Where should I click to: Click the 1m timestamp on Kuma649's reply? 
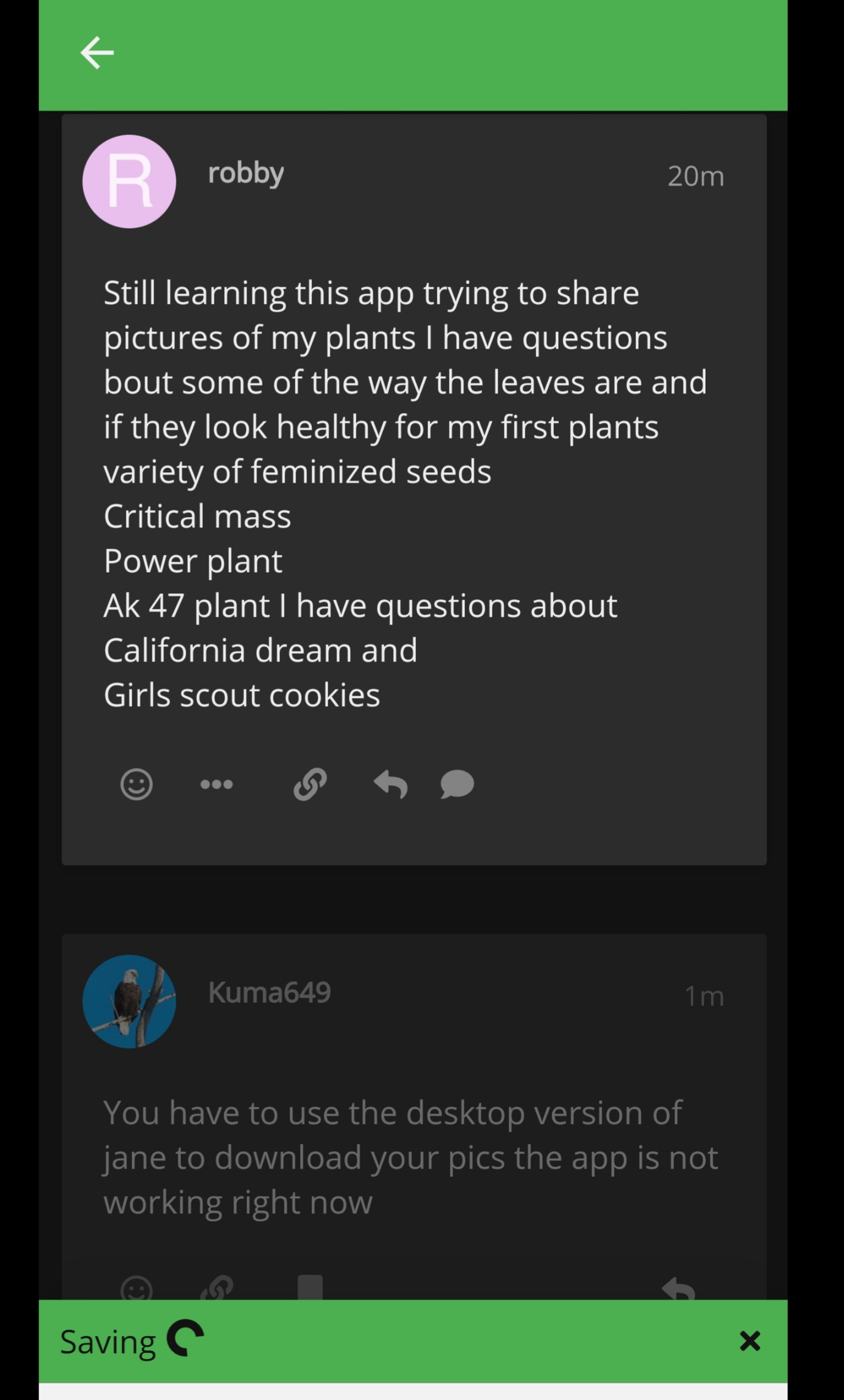(x=704, y=996)
